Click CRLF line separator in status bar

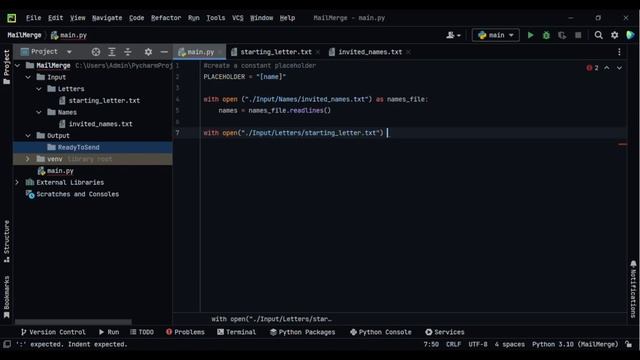[x=453, y=344]
